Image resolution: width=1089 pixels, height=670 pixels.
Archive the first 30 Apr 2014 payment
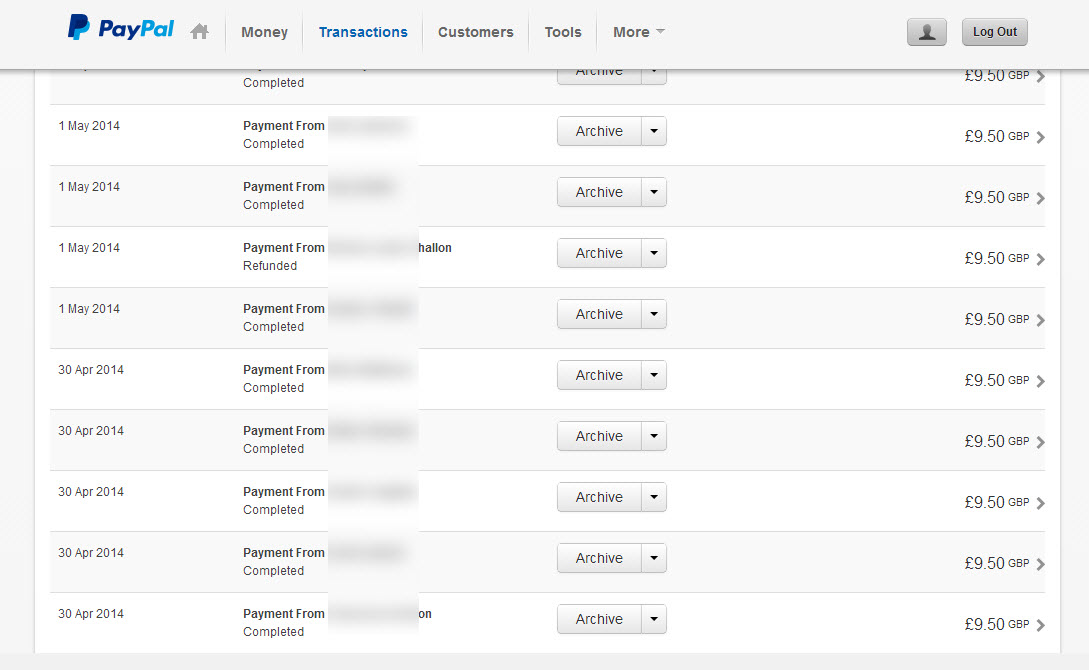599,376
